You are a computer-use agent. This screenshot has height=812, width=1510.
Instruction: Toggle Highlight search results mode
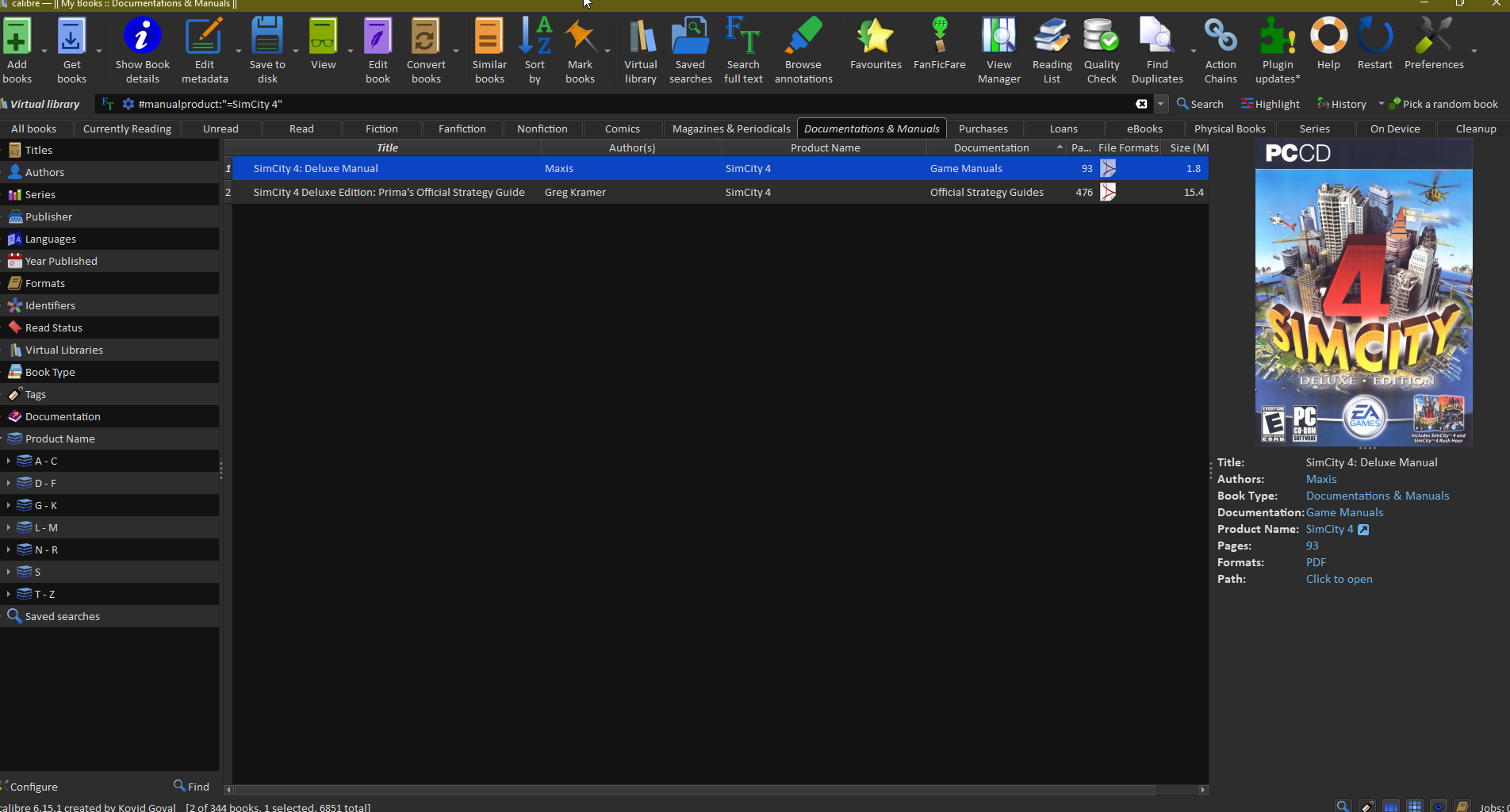pos(1270,104)
